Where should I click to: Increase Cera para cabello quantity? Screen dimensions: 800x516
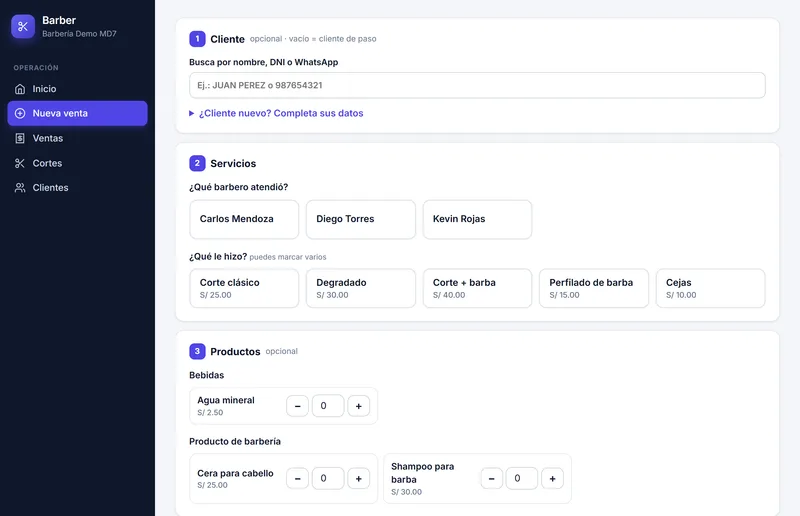click(359, 479)
